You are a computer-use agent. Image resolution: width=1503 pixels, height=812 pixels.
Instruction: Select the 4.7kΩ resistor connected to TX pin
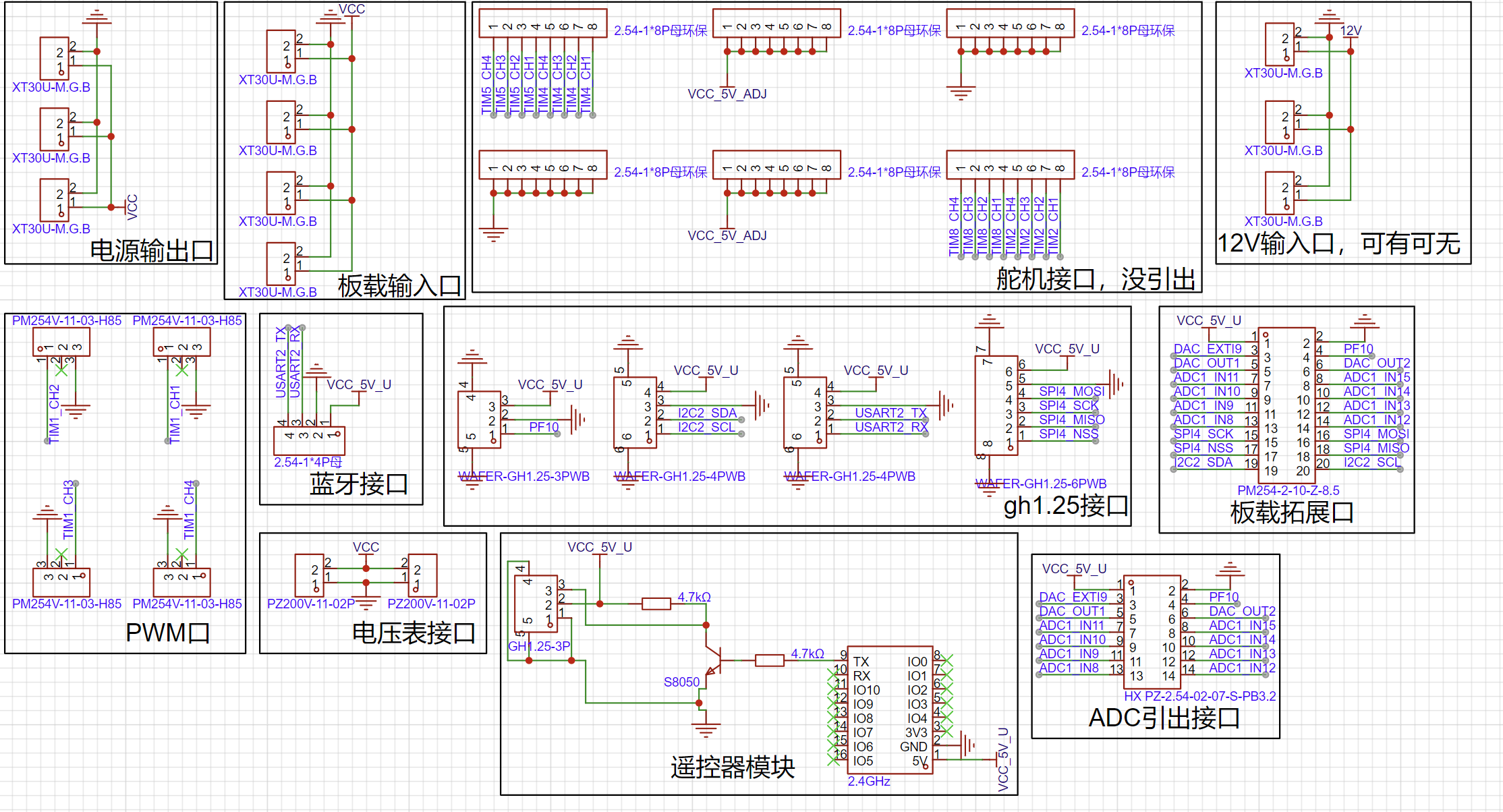coord(769,660)
